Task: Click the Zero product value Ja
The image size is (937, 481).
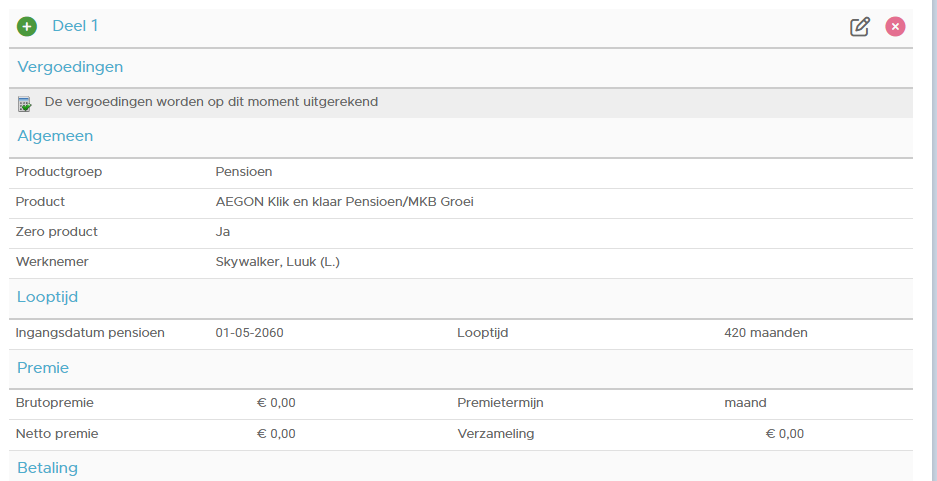Action: 223,232
